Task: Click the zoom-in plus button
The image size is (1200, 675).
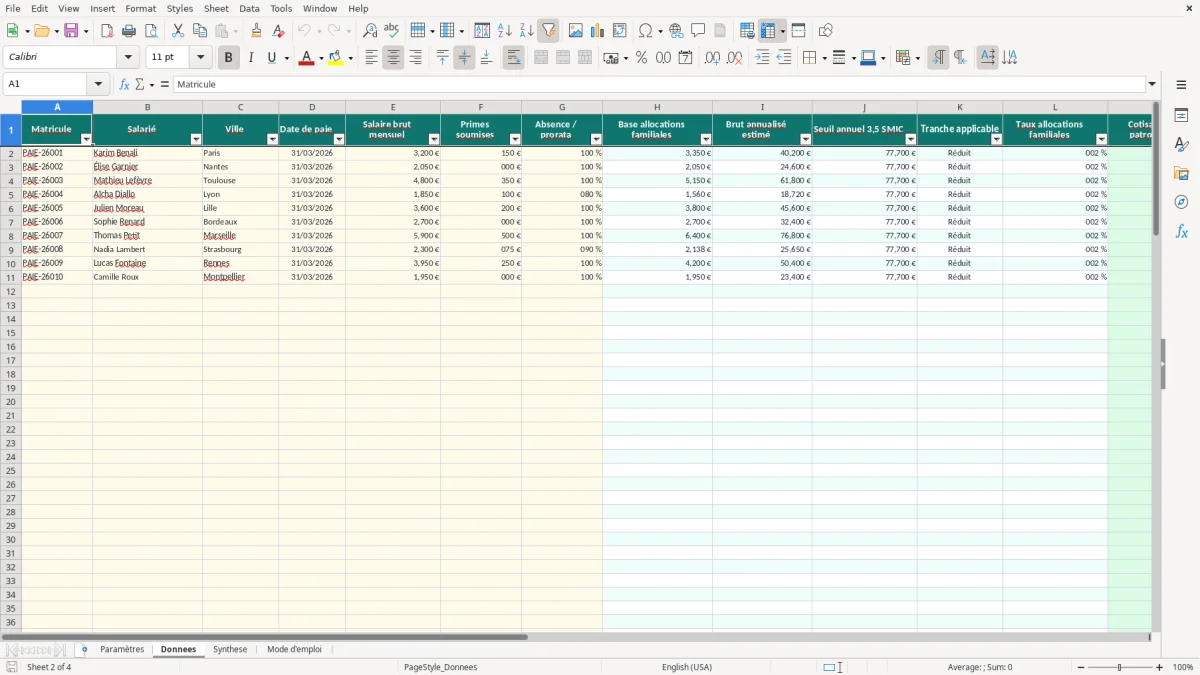Action: click(x=1160, y=667)
